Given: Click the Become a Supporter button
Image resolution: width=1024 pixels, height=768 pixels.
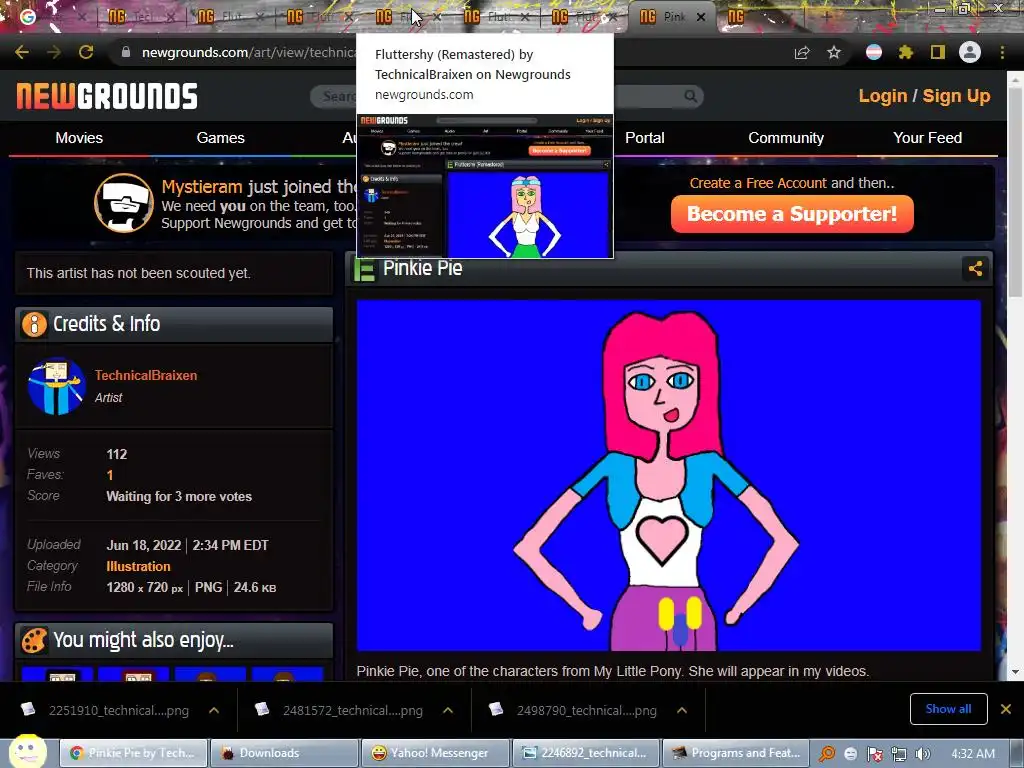Looking at the screenshot, I should 792,214.
